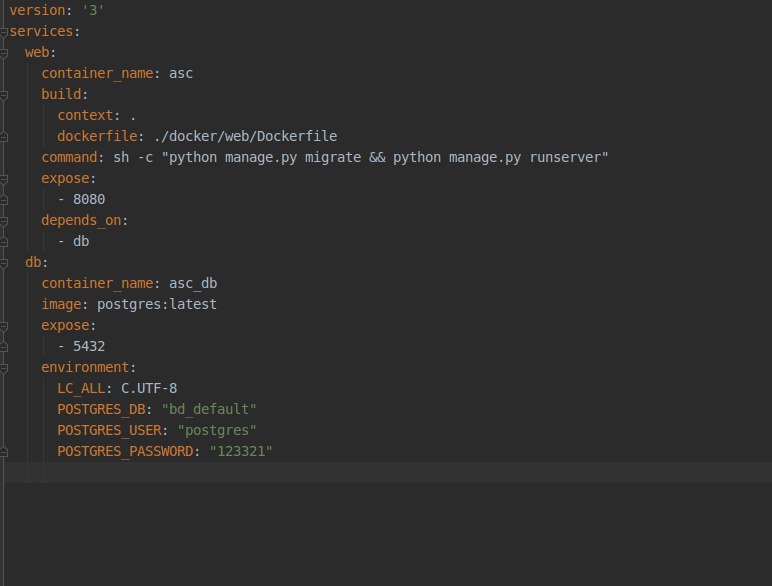This screenshot has height=586, width=772.
Task: Click fold end marker beside dockerfile line
Action: (4, 137)
